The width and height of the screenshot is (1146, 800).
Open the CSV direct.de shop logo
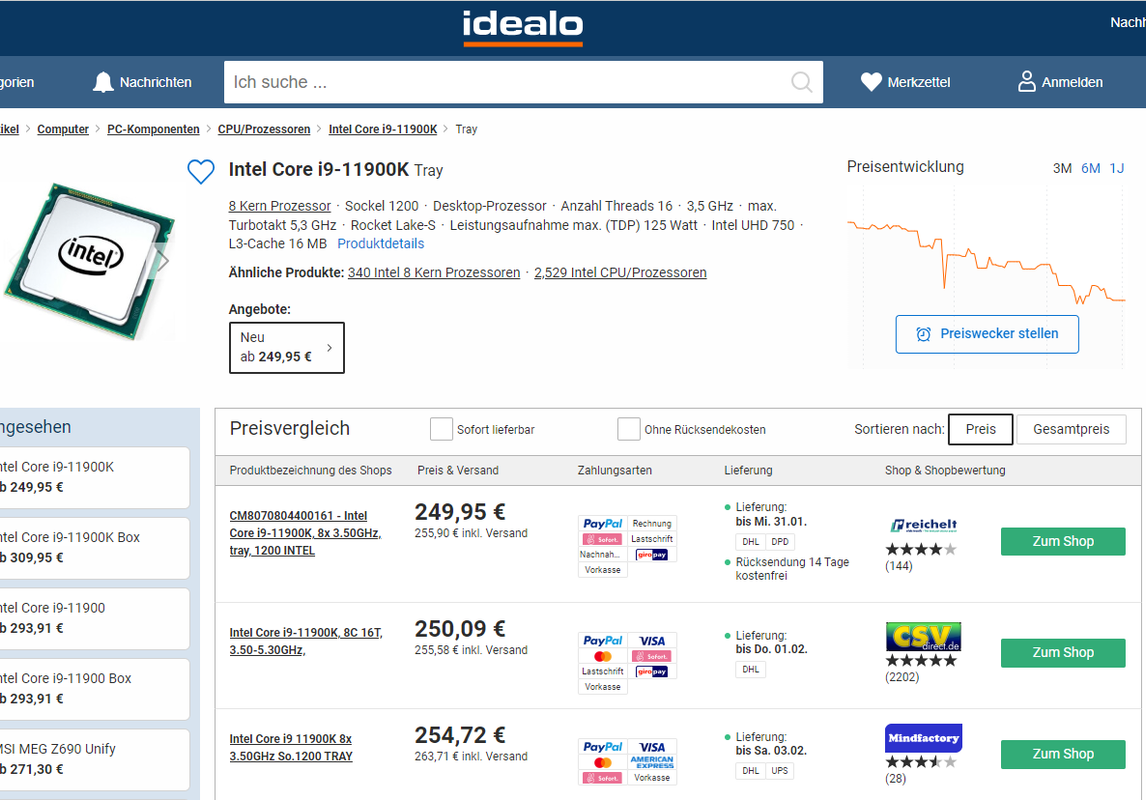[923, 636]
